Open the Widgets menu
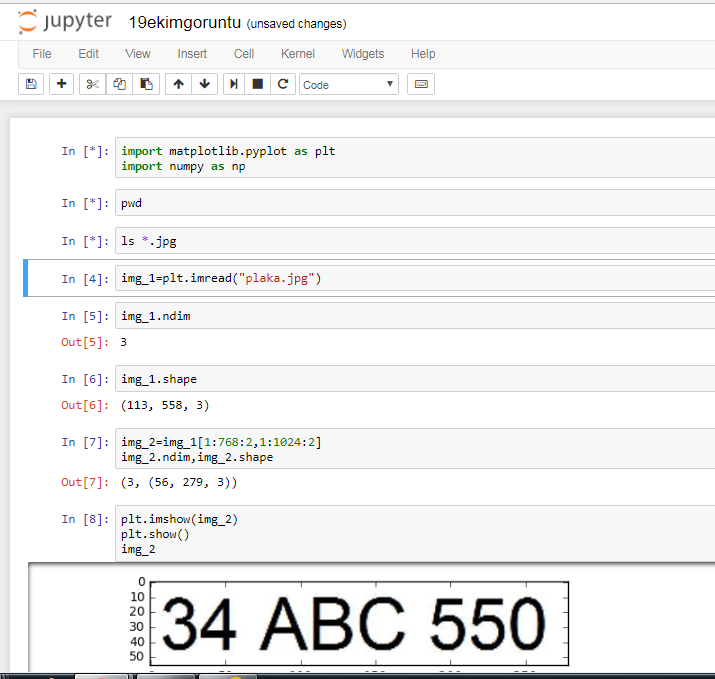Image resolution: width=715 pixels, height=679 pixels. 363,54
